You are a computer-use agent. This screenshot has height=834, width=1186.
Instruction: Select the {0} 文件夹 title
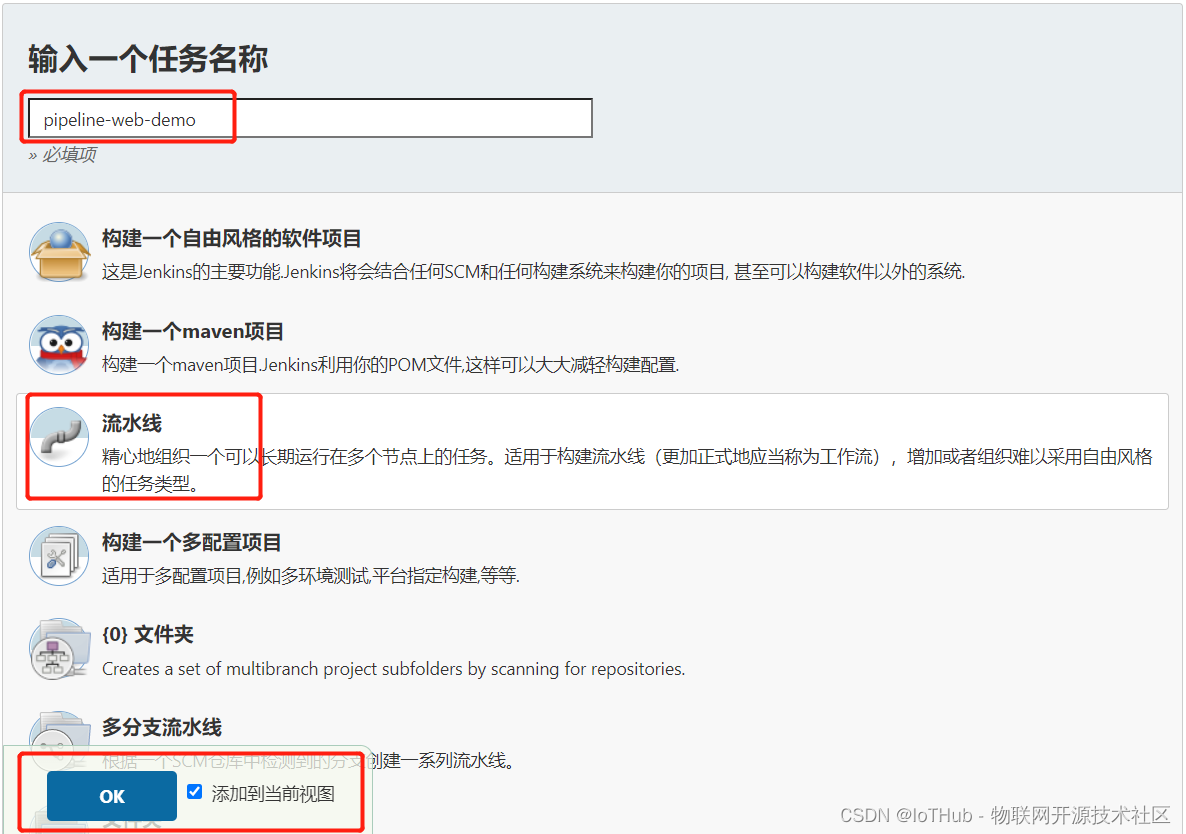147,634
